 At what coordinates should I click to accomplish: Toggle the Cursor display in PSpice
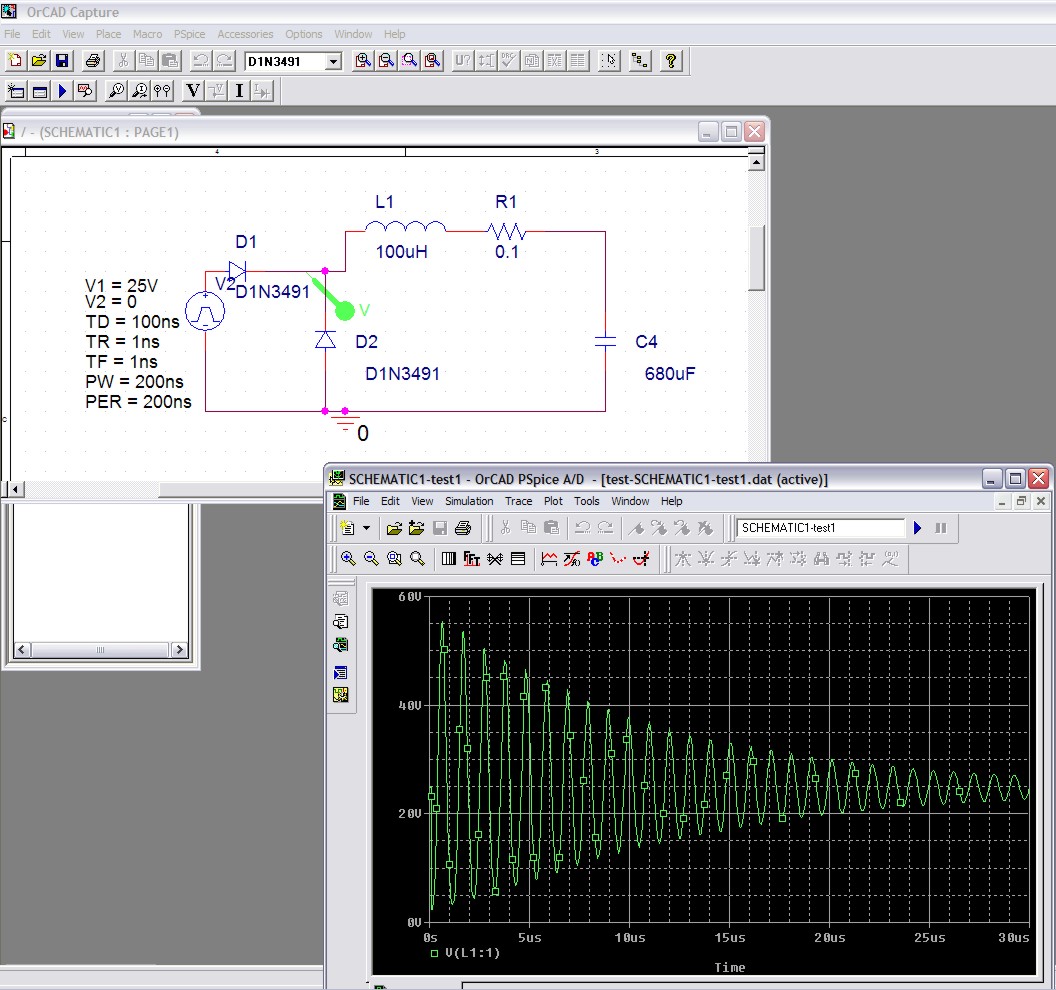coord(640,558)
